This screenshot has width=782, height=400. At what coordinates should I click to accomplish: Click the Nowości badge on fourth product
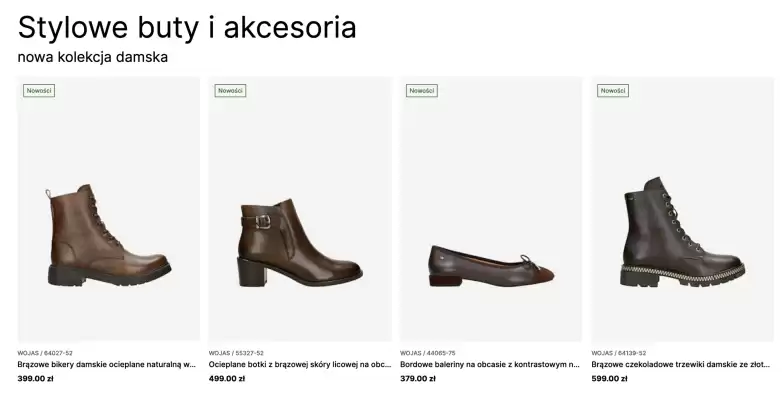tap(613, 91)
